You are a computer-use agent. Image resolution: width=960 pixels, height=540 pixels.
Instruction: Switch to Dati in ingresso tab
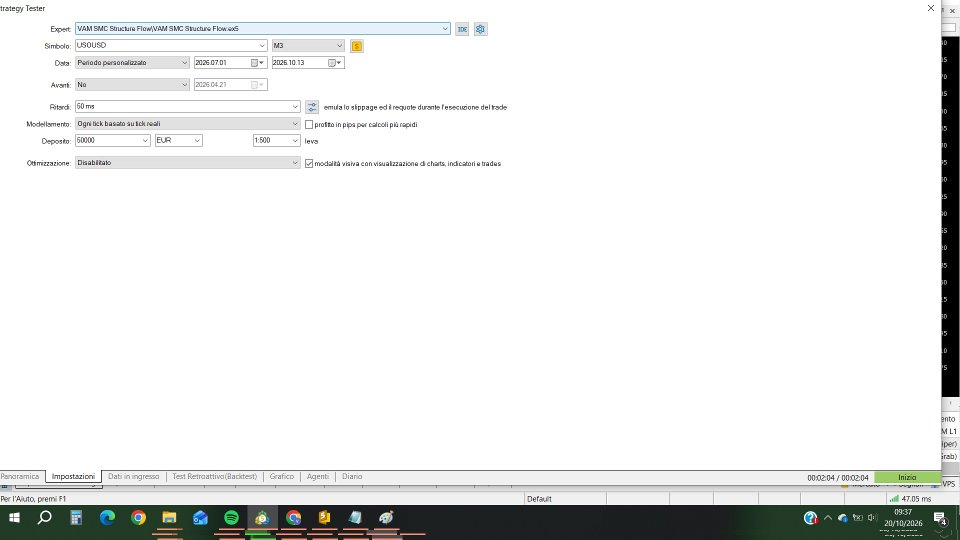tap(133, 476)
